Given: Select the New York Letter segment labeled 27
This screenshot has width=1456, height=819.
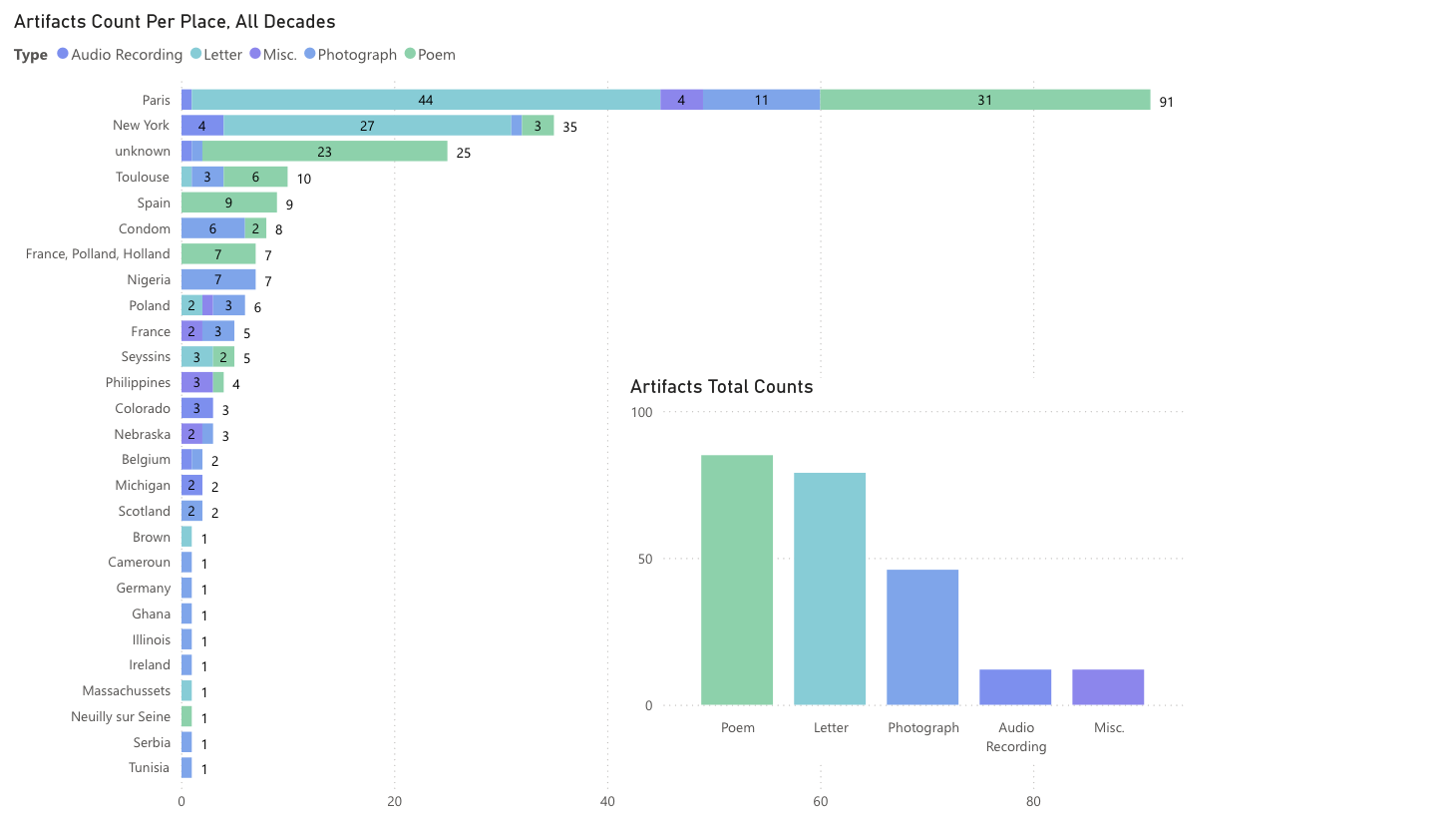Looking at the screenshot, I should coord(367,126).
